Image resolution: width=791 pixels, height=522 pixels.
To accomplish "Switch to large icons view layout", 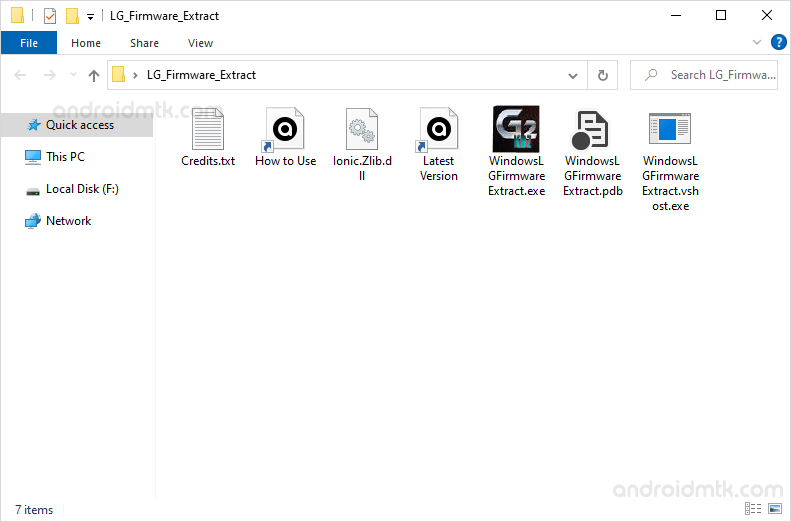I will click(x=774, y=508).
